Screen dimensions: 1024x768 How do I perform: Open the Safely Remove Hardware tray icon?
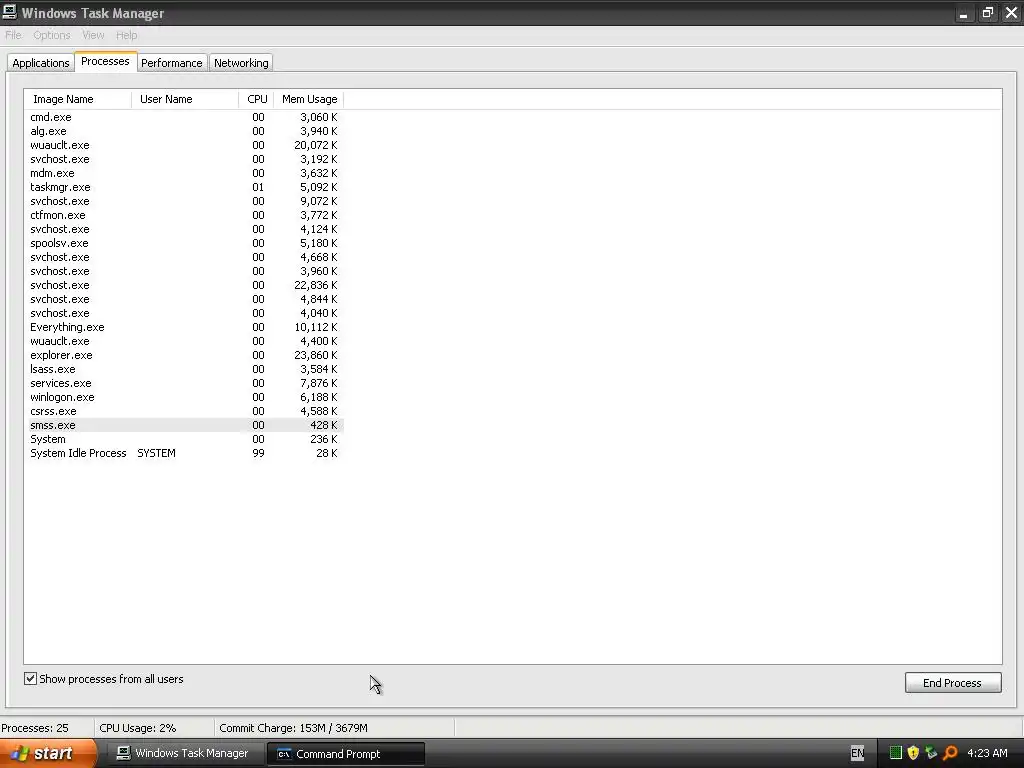[x=931, y=753]
